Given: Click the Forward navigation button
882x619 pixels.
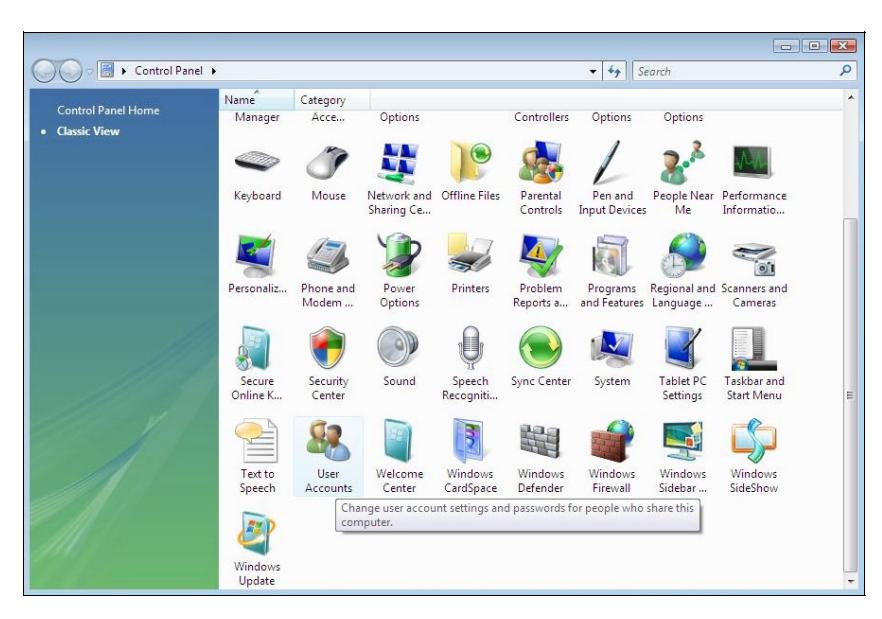Looking at the screenshot, I should [x=70, y=71].
